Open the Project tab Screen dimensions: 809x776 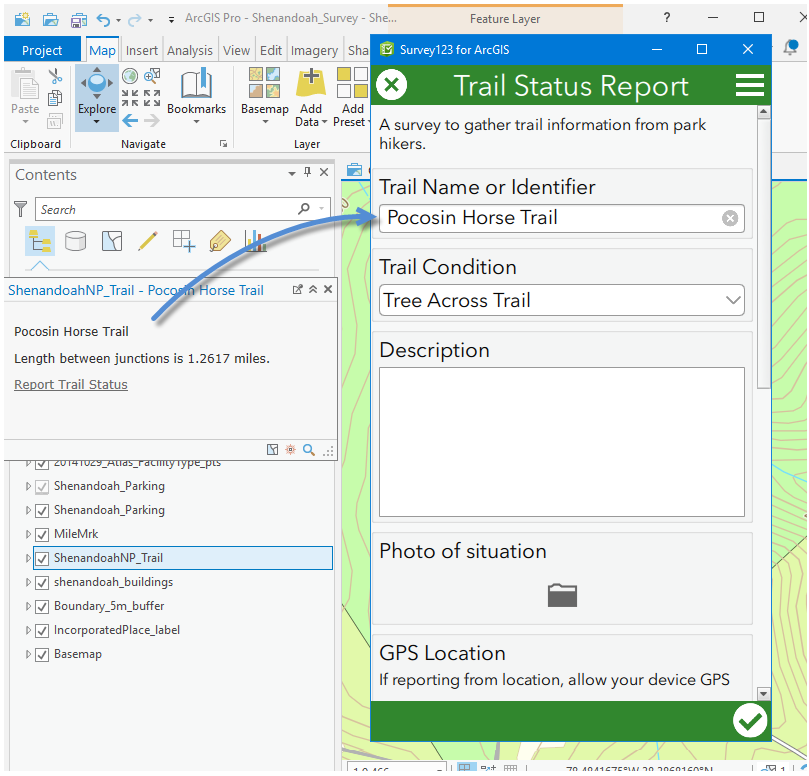click(x=42, y=50)
